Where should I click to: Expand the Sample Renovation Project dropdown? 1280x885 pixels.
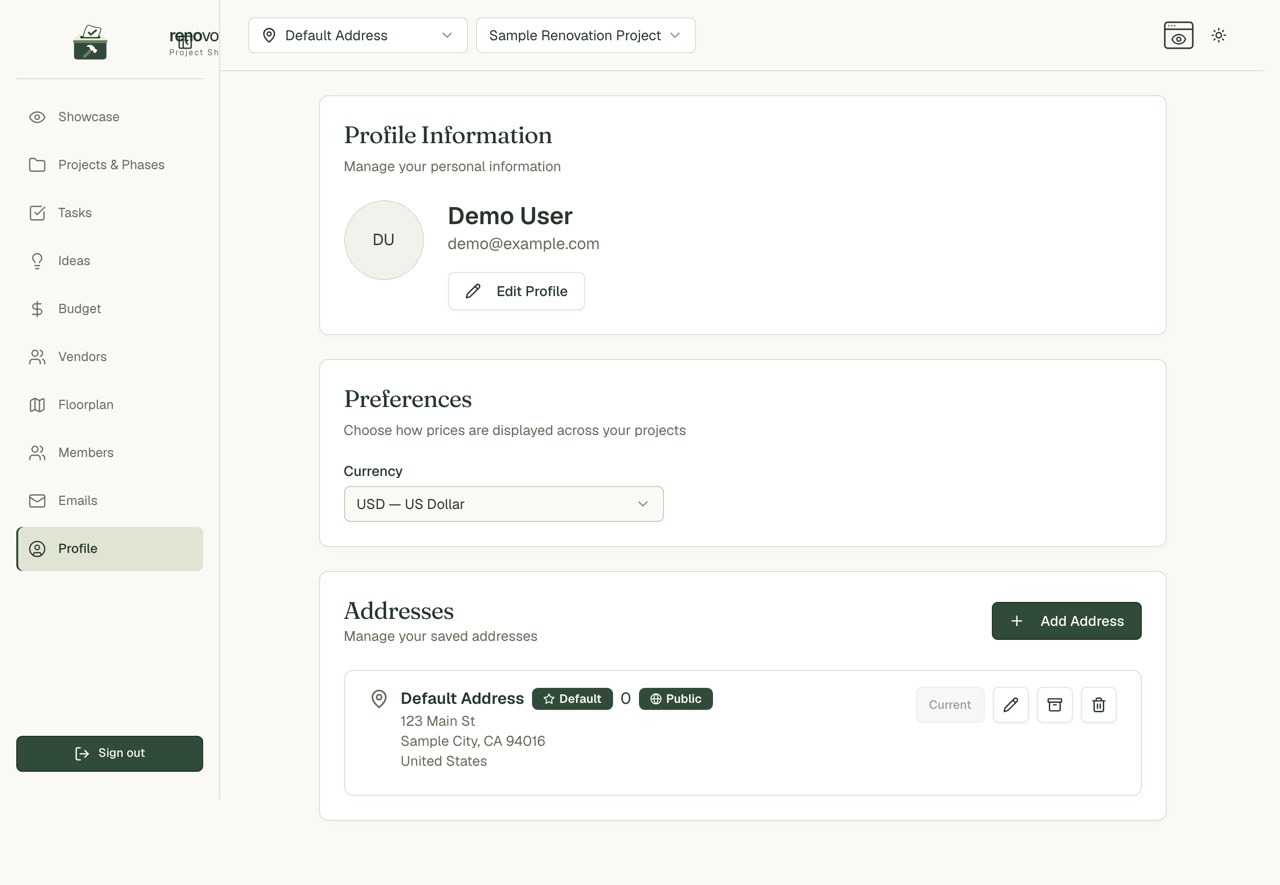click(x=586, y=35)
